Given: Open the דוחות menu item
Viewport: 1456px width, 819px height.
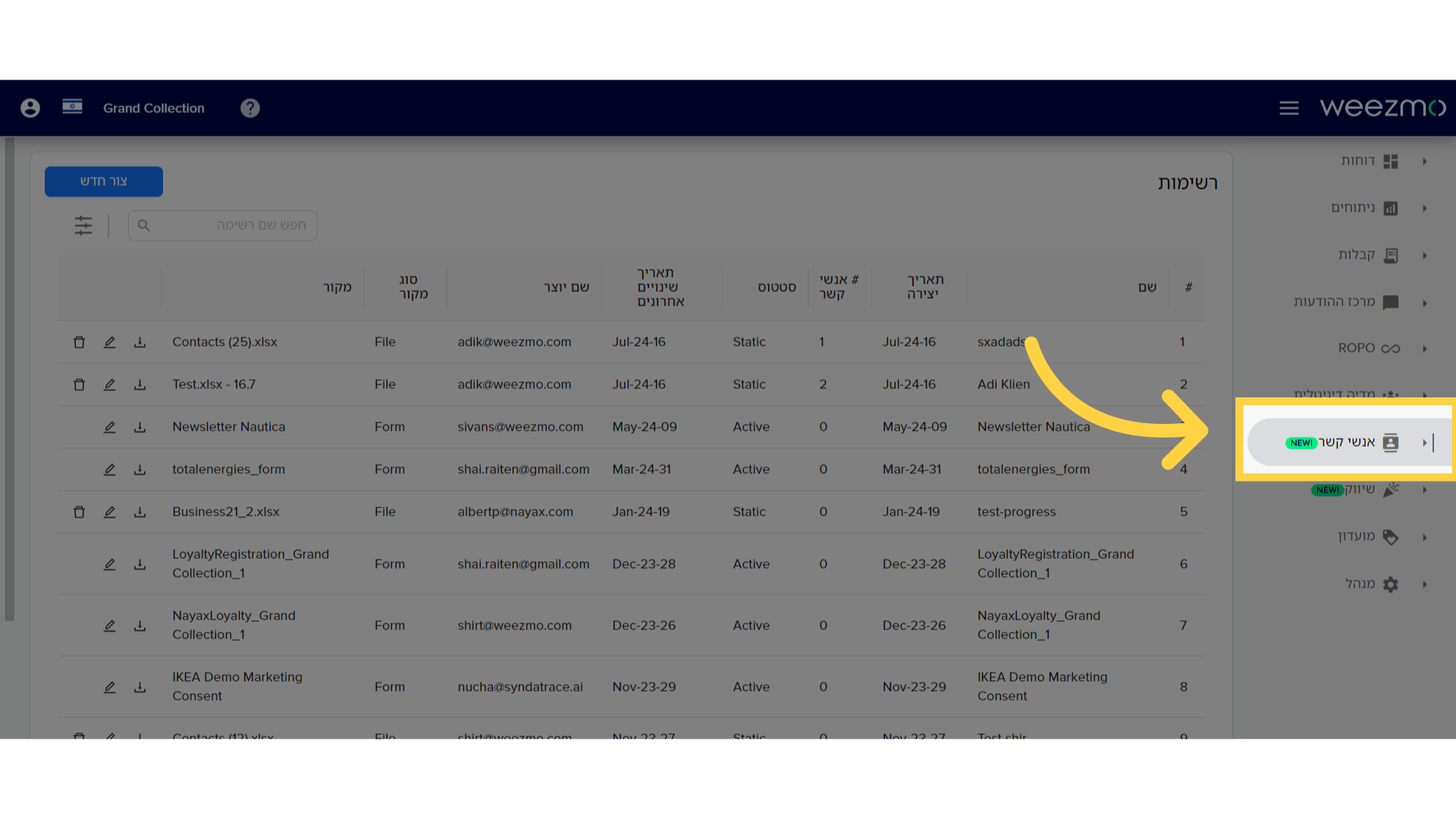Looking at the screenshot, I should pos(1370,161).
